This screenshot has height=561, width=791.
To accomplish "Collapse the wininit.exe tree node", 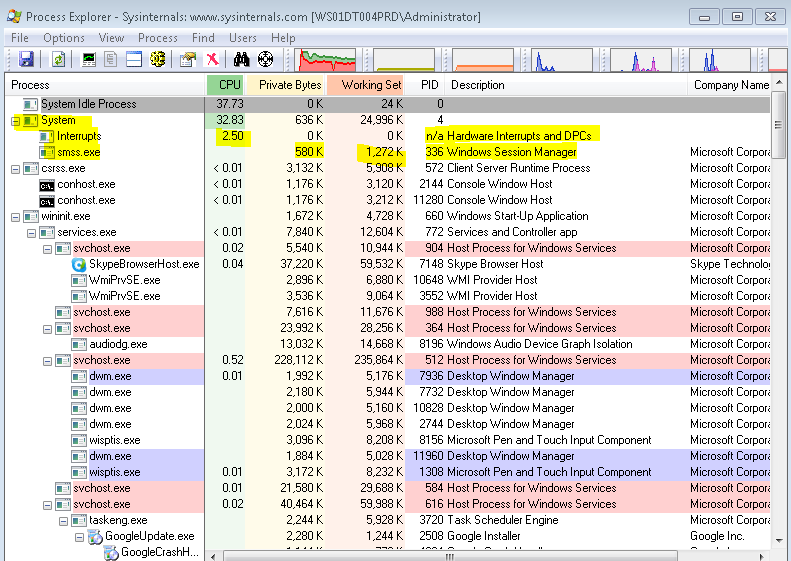I will (15, 216).
